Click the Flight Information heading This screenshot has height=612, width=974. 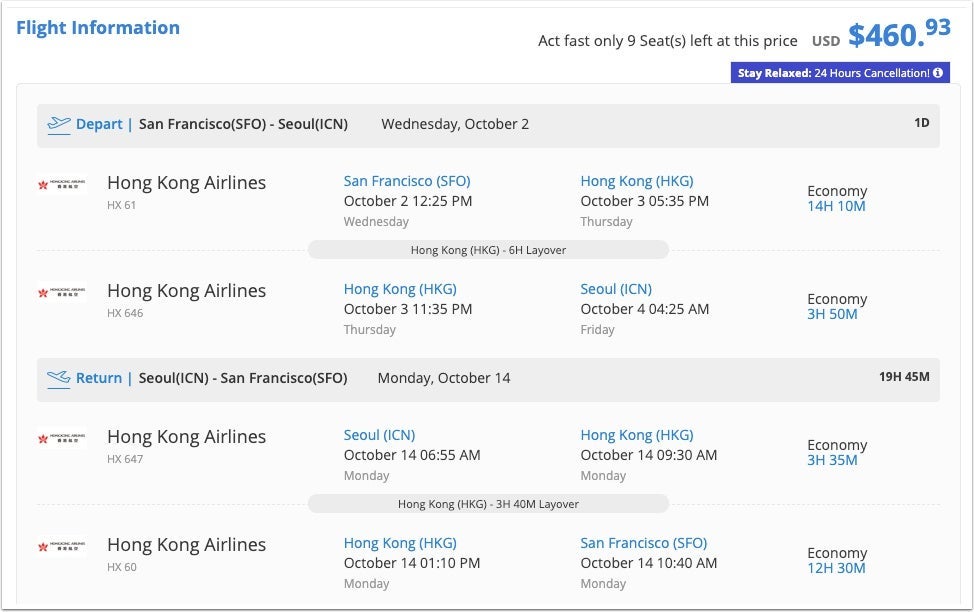tap(98, 28)
